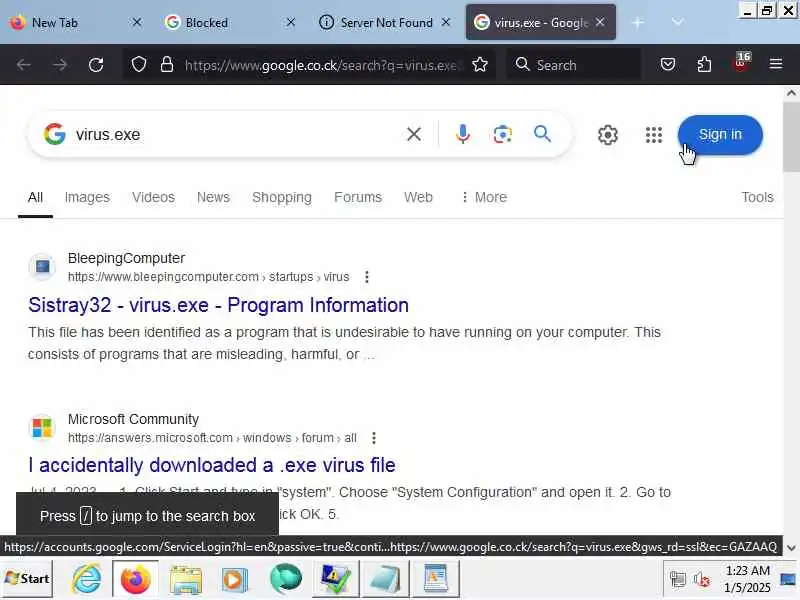Expand the More search filters menu
800x600 pixels.
484,197
